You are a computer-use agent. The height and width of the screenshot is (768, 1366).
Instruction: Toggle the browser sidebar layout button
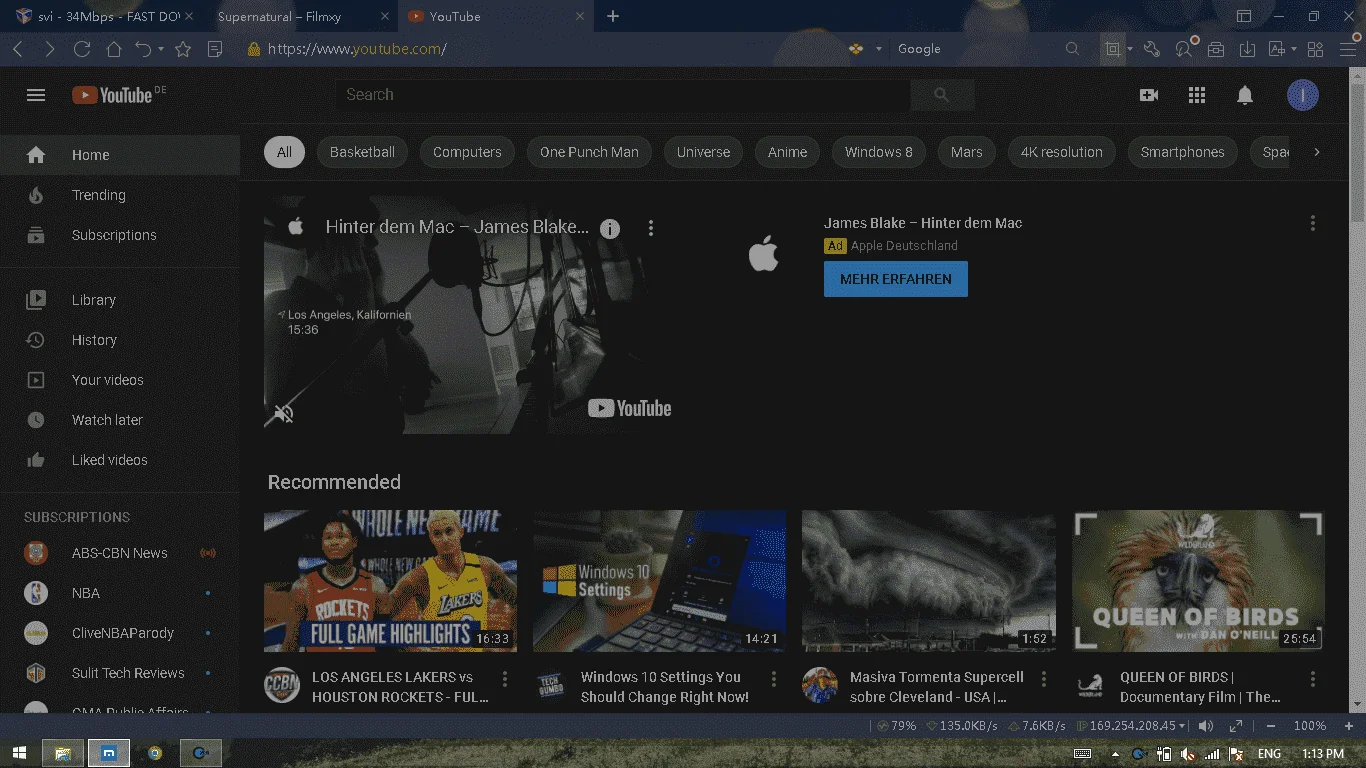[x=1244, y=16]
